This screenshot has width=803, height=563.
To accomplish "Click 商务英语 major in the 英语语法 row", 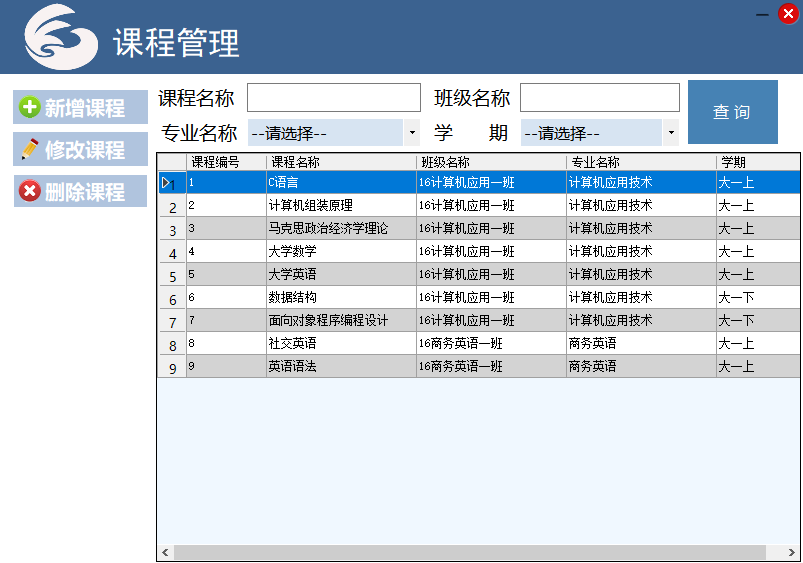I will (x=641, y=367).
